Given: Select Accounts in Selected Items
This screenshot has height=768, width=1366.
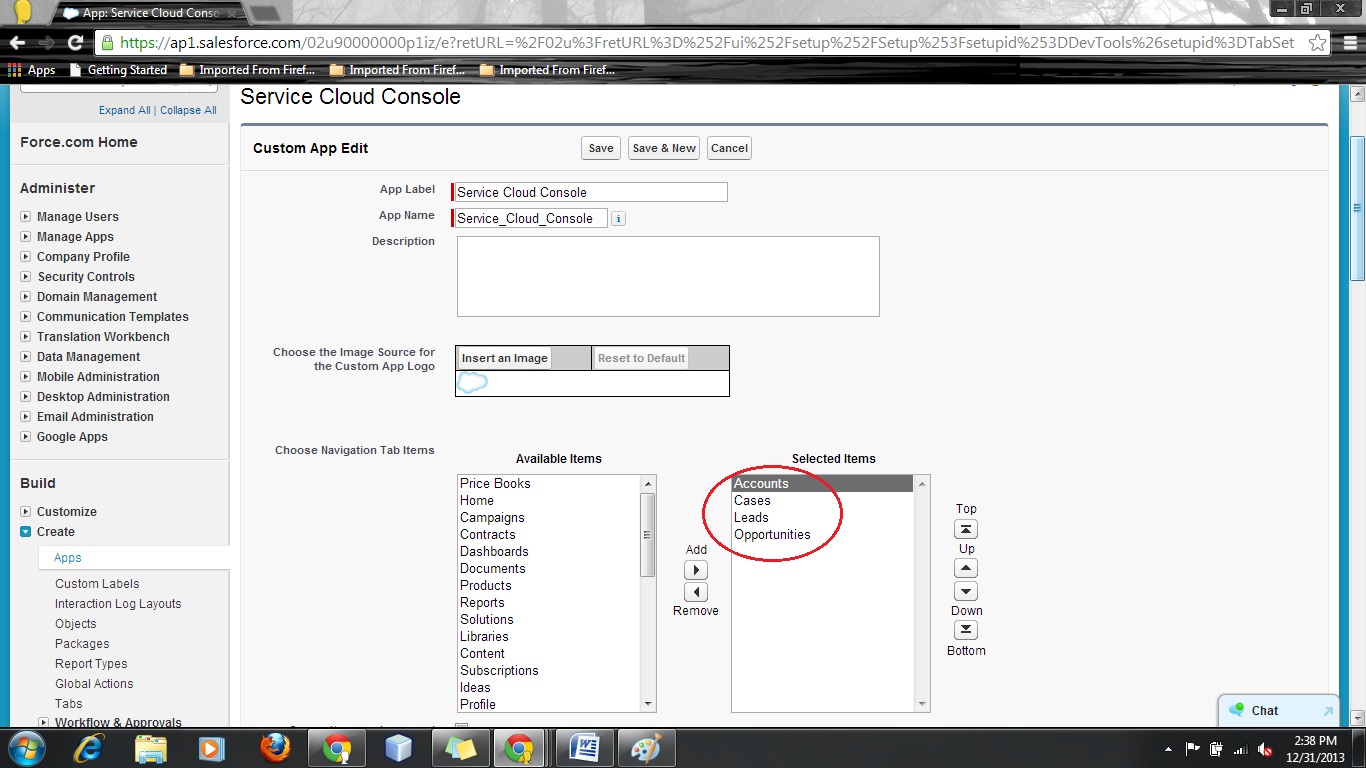Looking at the screenshot, I should (x=822, y=484).
